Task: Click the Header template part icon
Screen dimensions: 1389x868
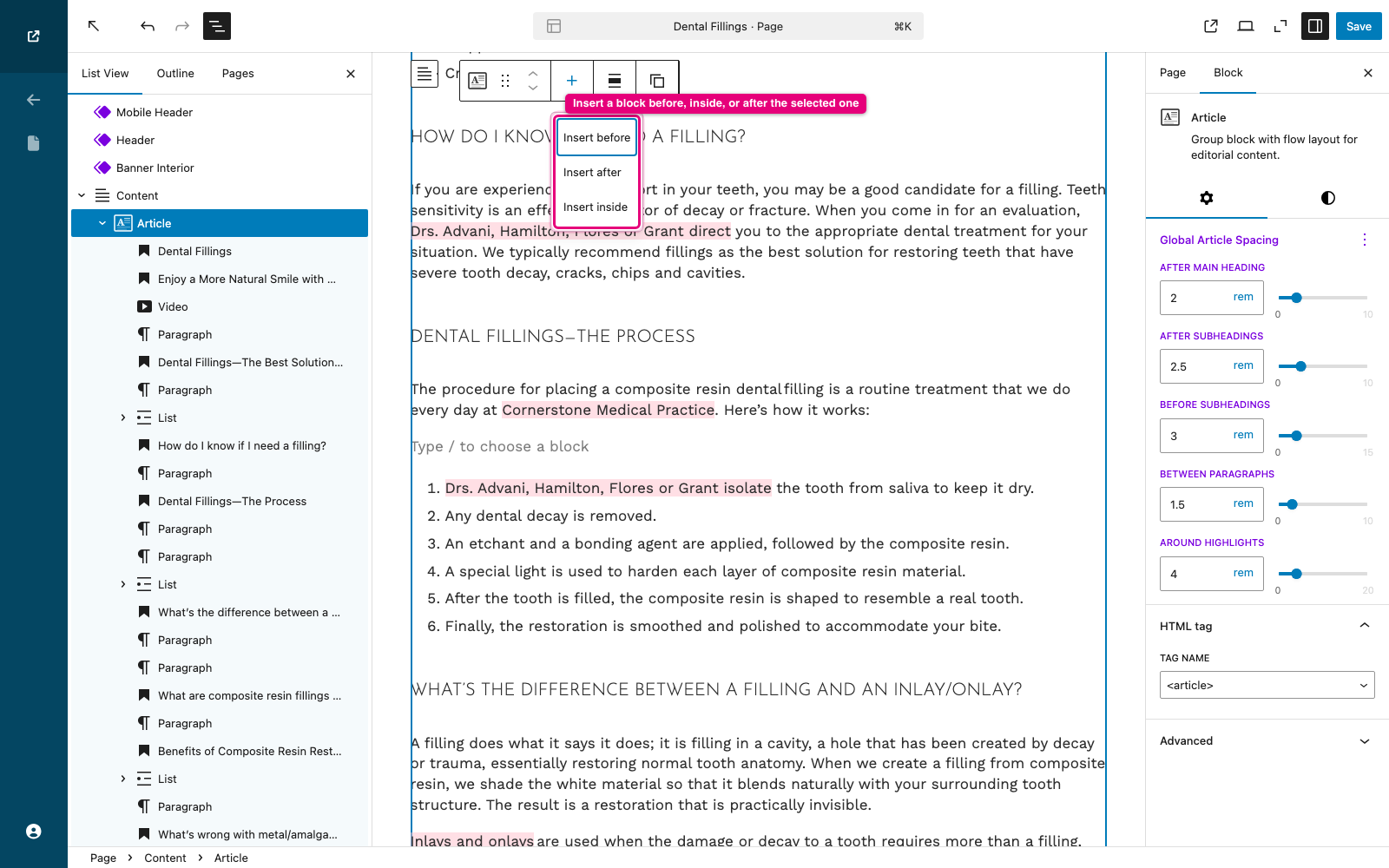Action: [102, 140]
